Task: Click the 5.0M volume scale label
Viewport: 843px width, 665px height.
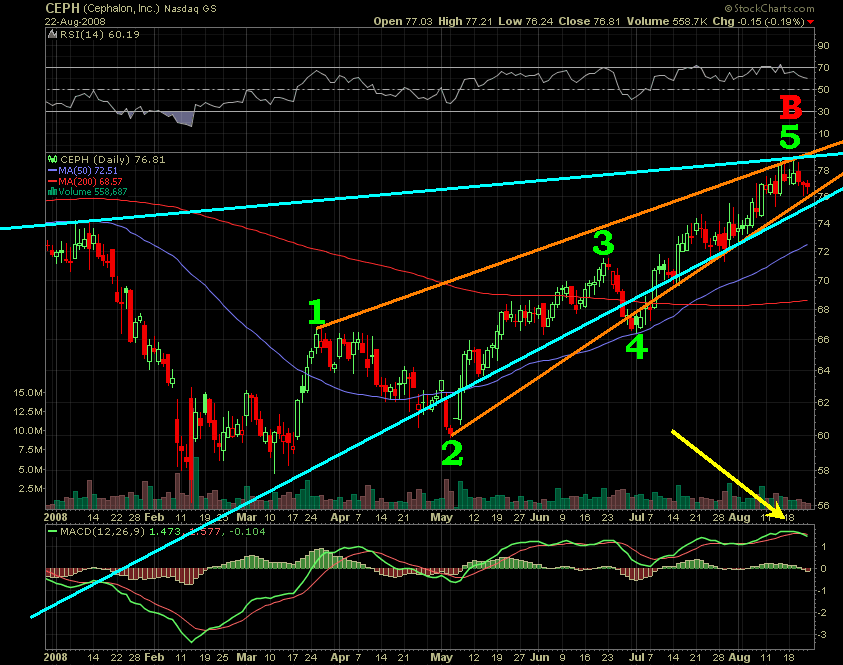Action: (31, 470)
